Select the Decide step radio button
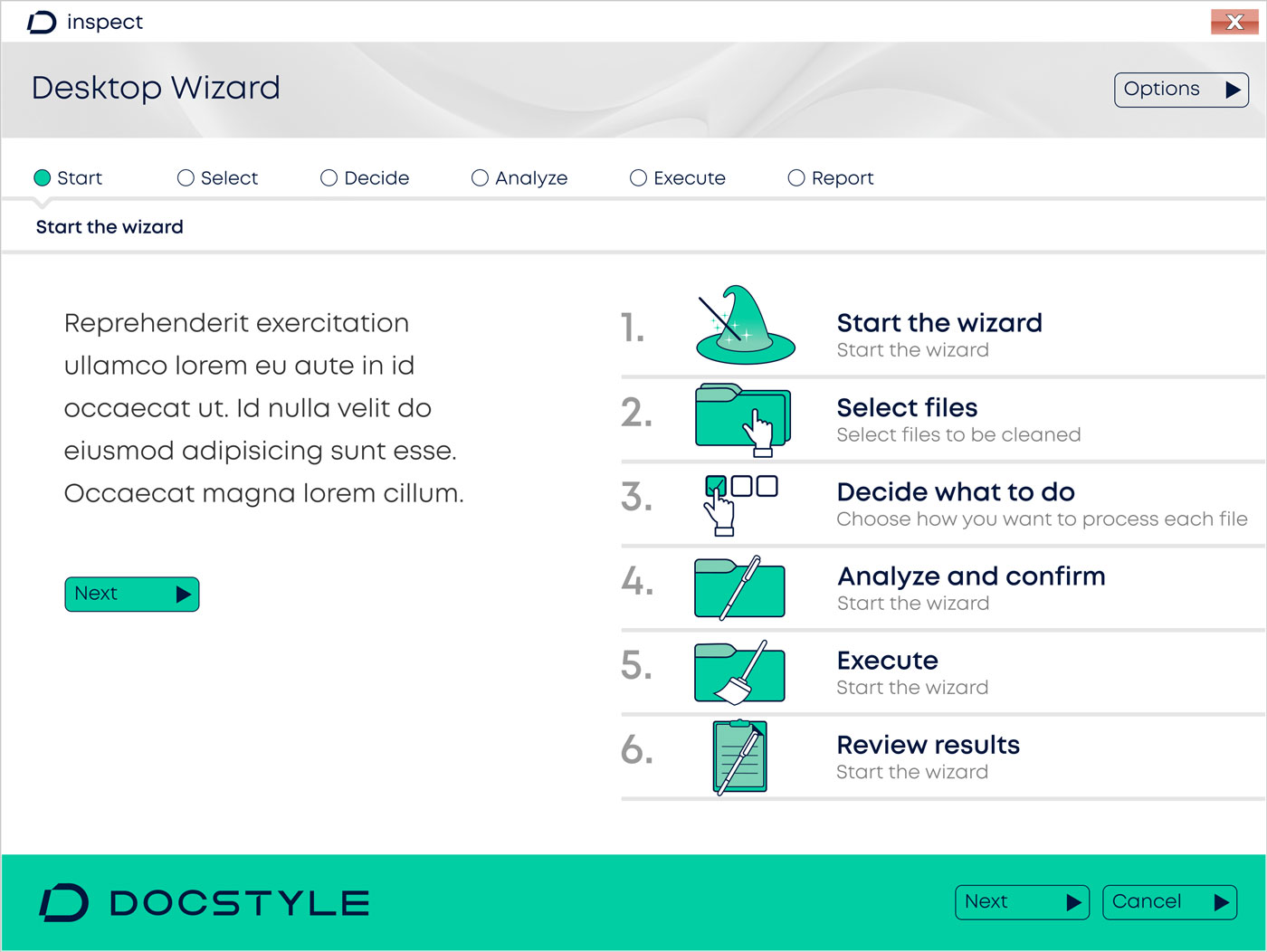 (329, 177)
